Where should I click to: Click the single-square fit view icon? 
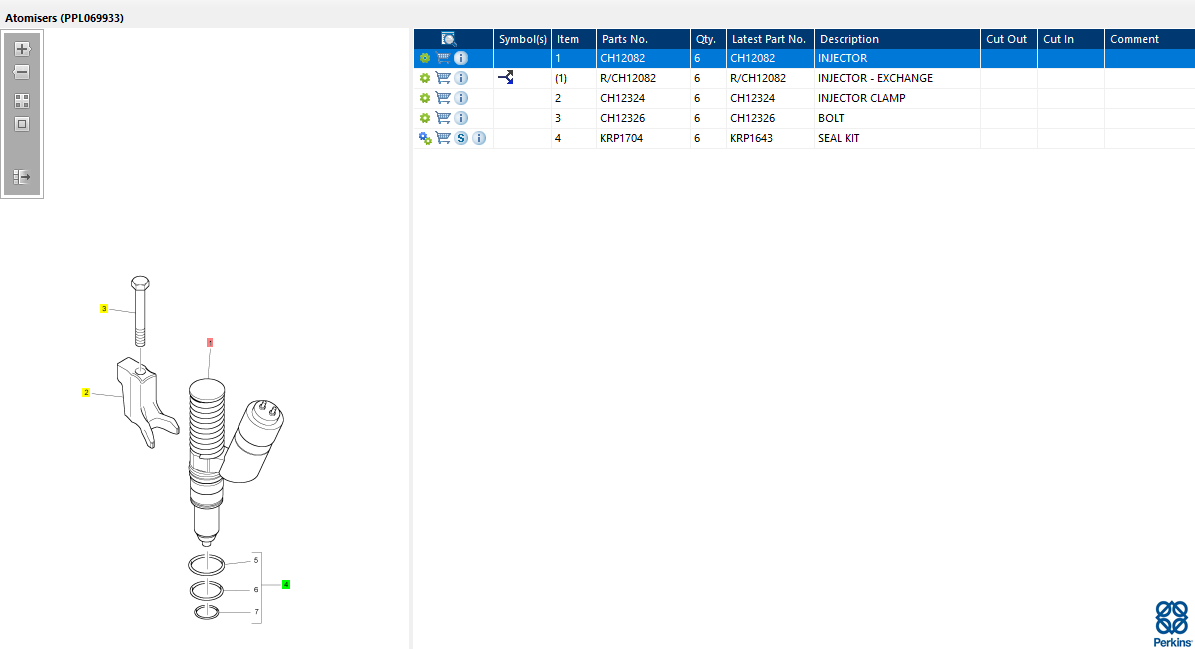coord(22,124)
